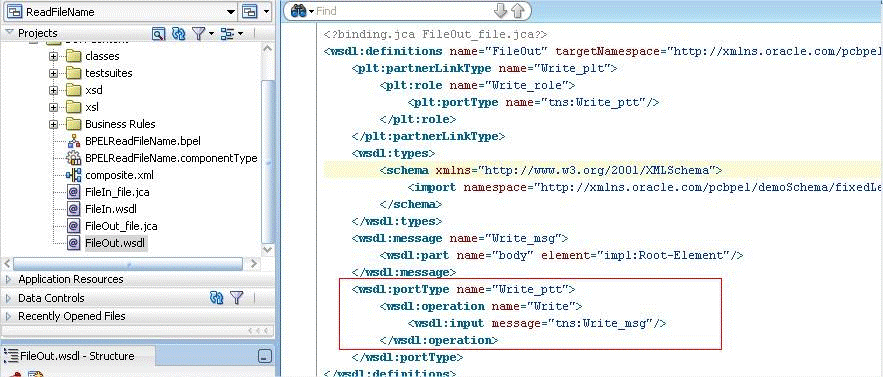Click the wsdl:message name="Write_msg" line

460,238
